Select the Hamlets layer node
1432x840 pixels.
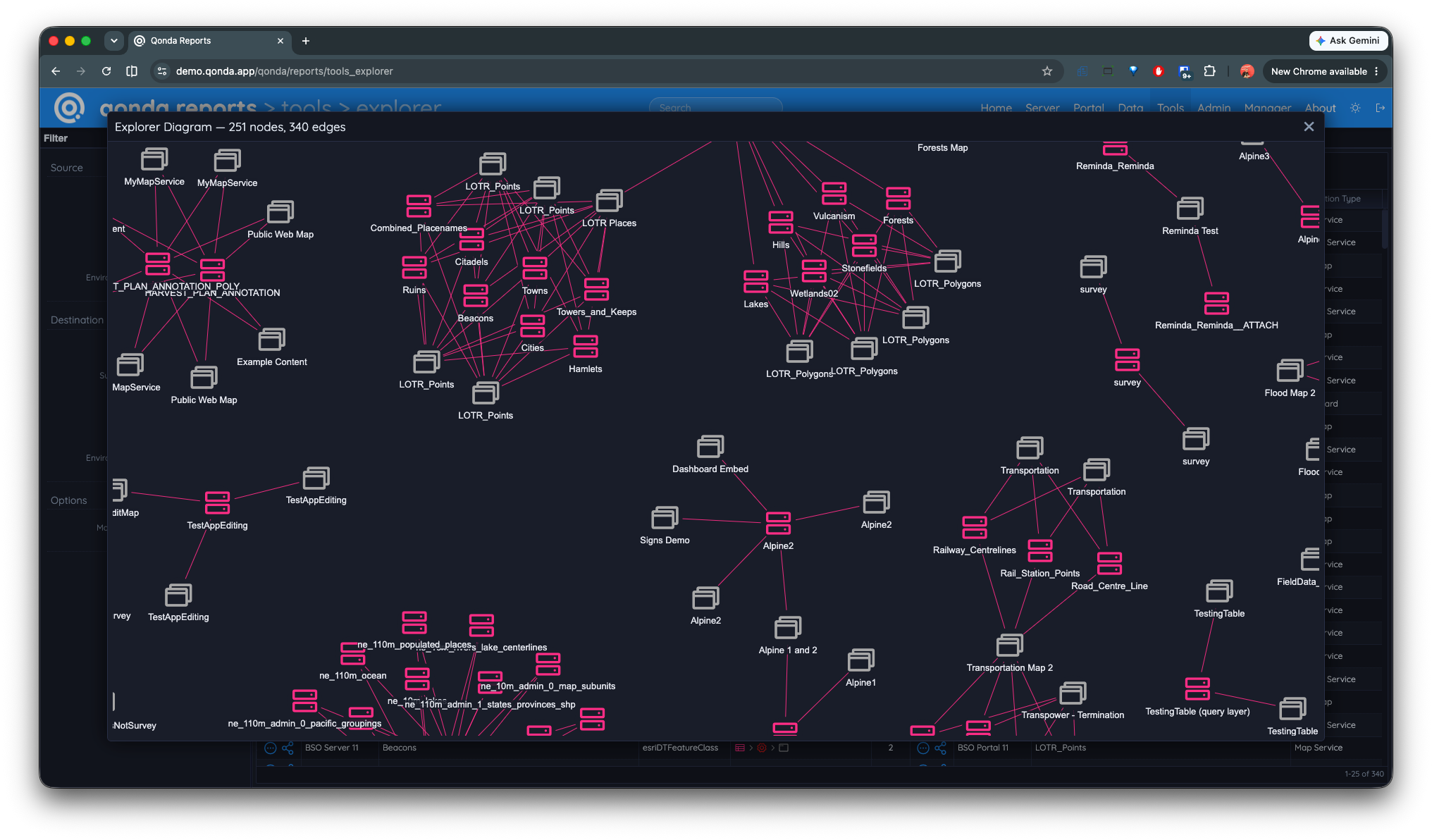(586, 347)
